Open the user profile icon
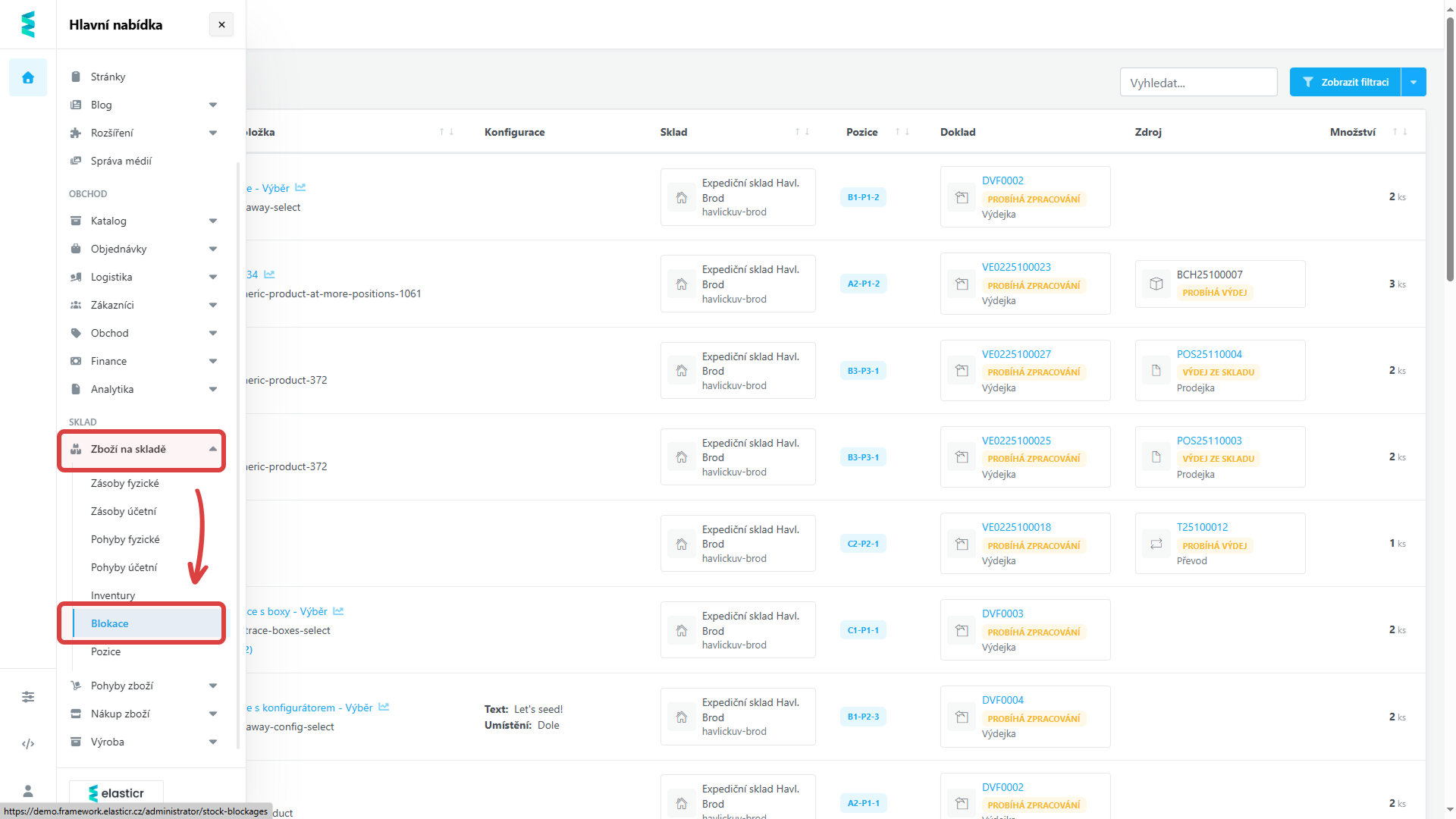 [28, 791]
